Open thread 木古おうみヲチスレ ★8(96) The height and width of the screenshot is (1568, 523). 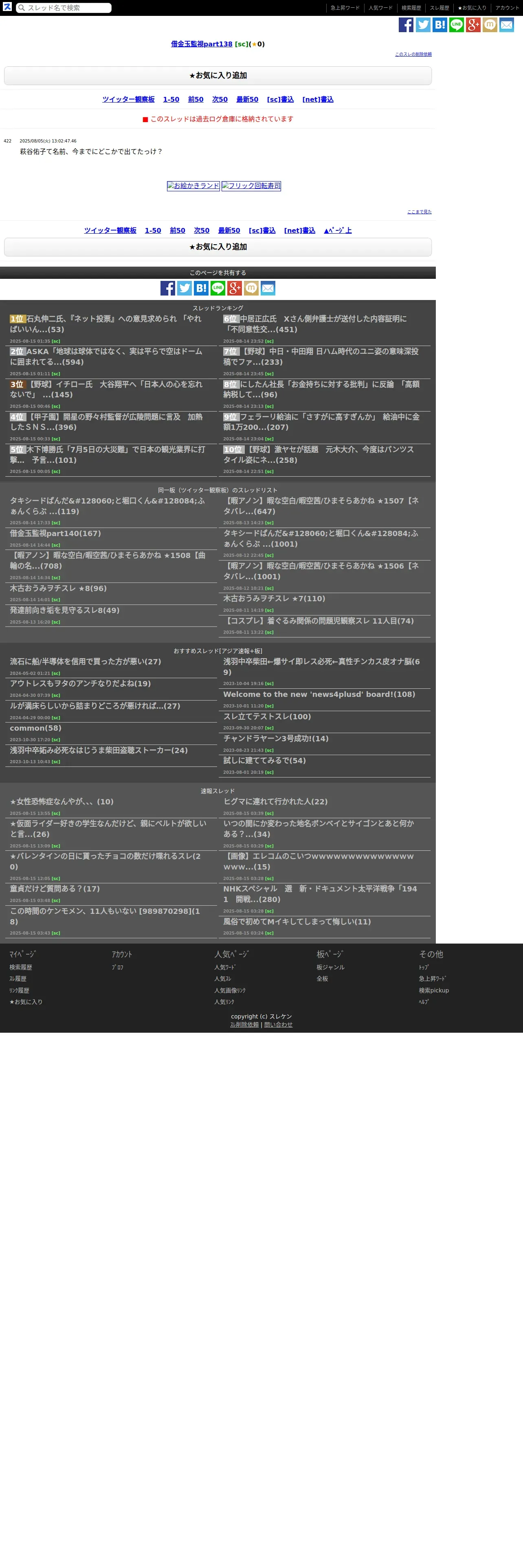pos(58,589)
